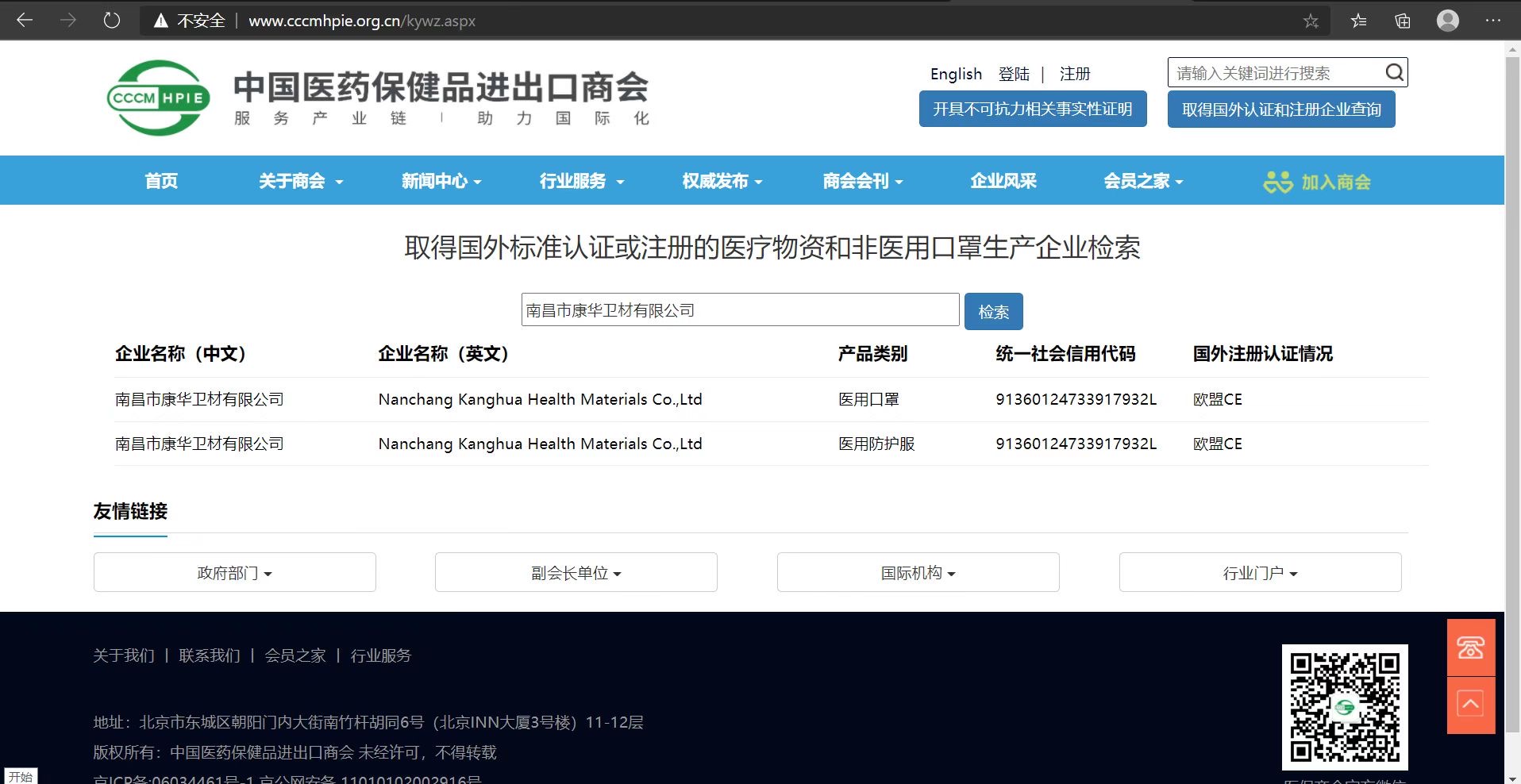
Task: Click the browser forward arrow
Action: (68, 21)
